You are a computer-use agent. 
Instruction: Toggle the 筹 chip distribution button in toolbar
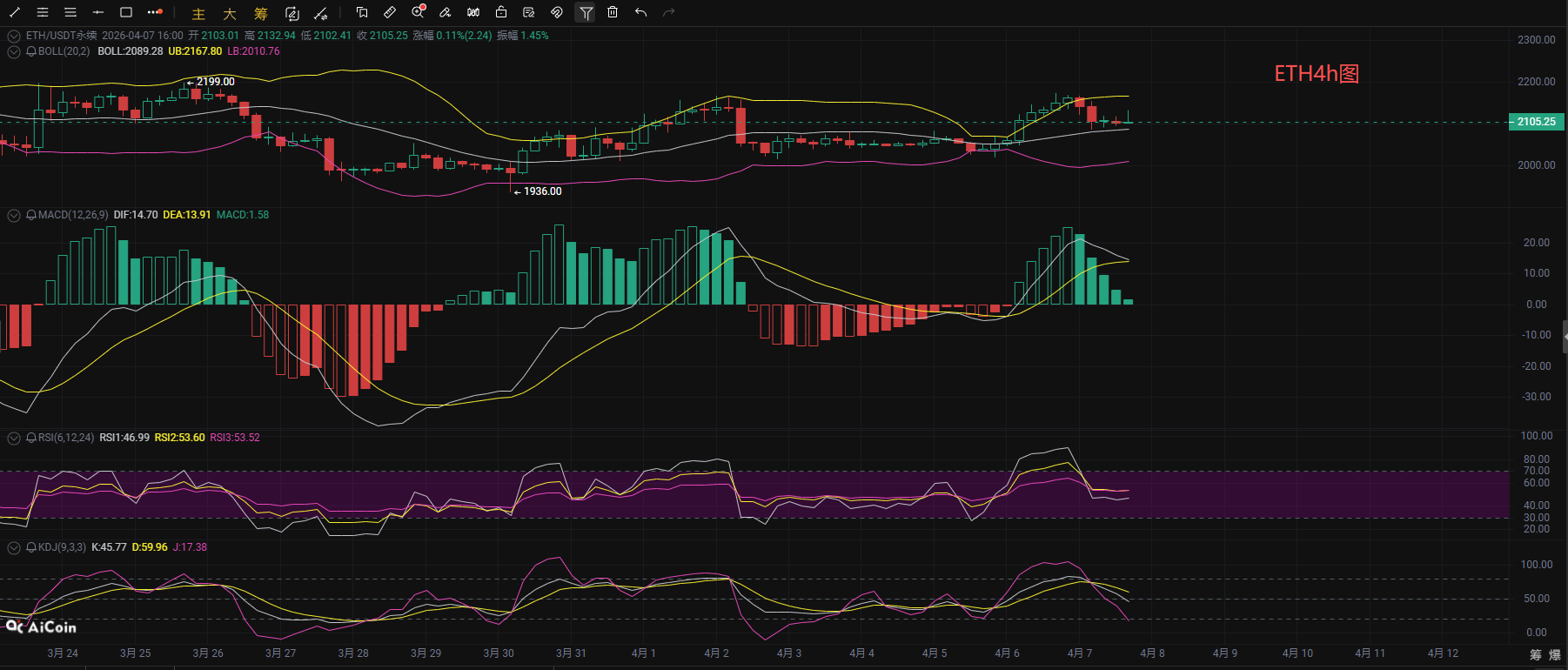point(261,14)
